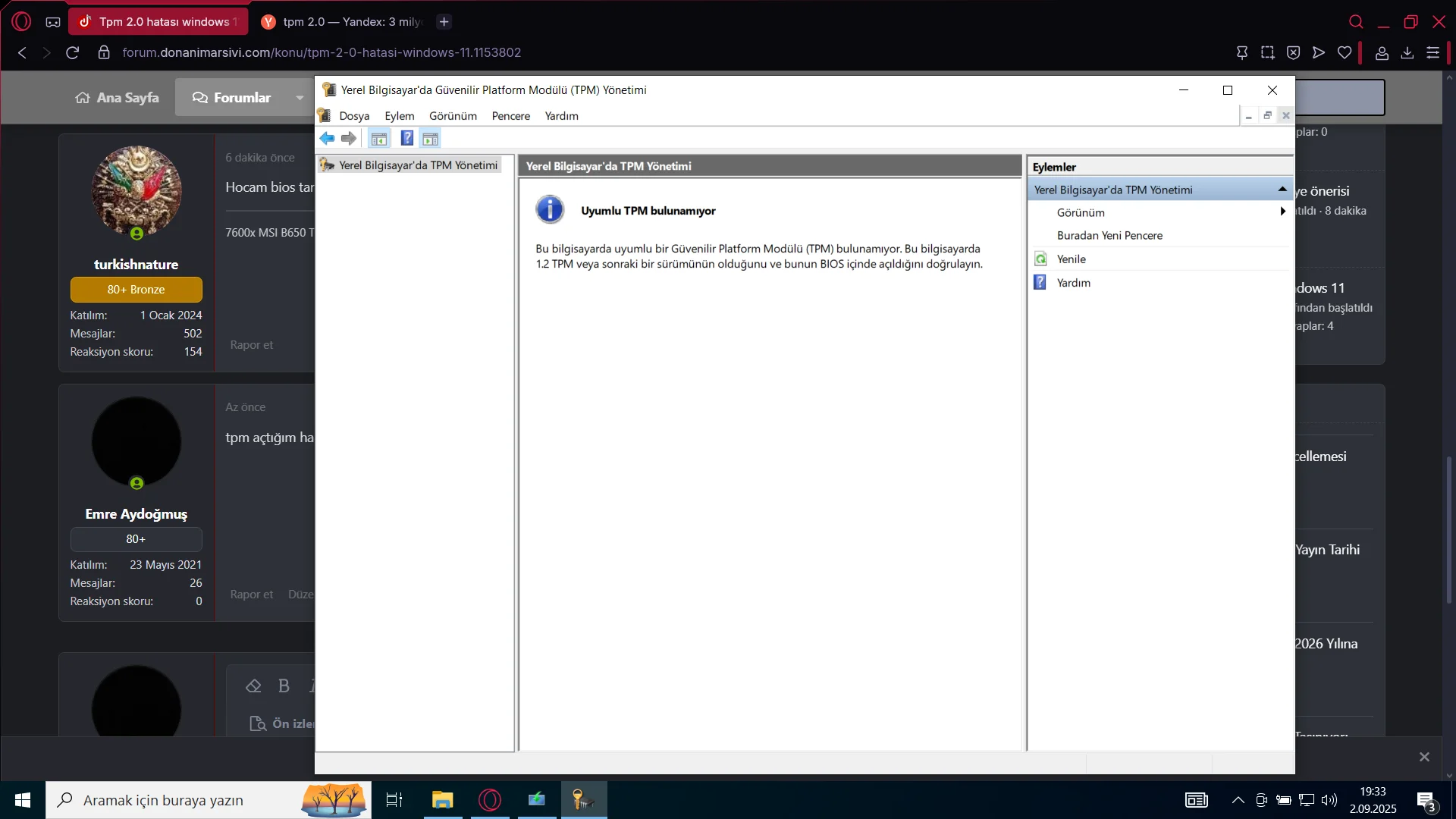Open Yardım in the Eylemler pane

click(x=1073, y=283)
